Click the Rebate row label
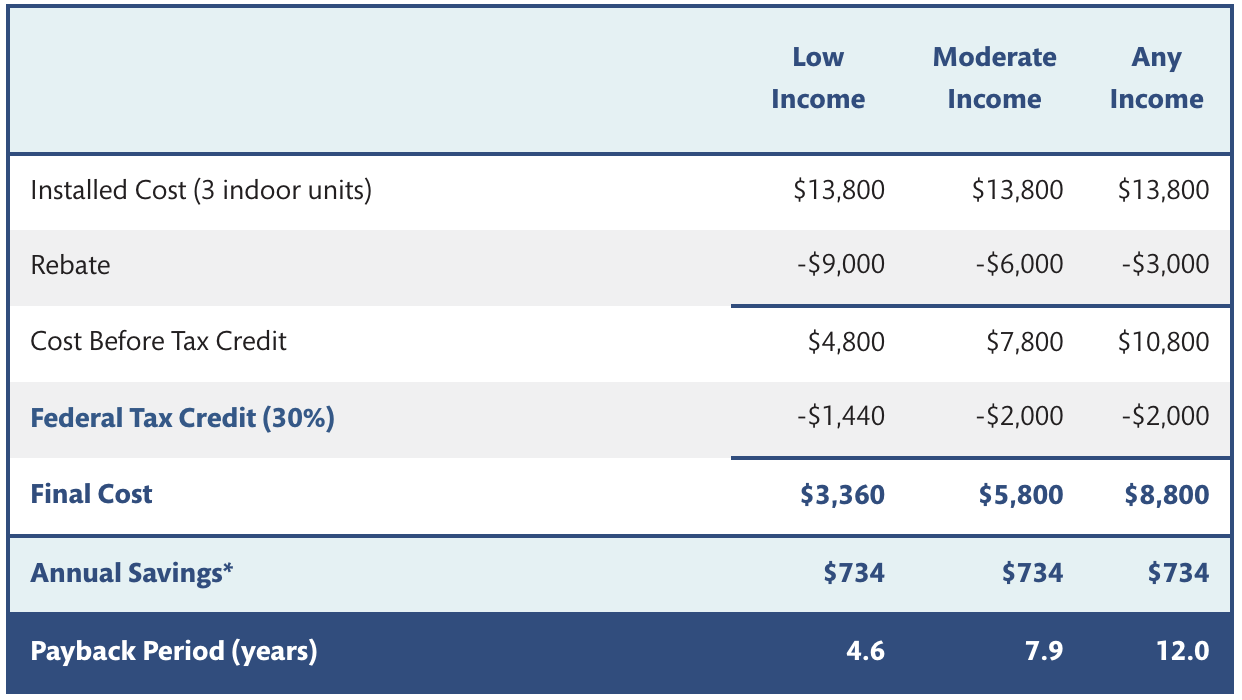1242x700 pixels. pyautogui.click(x=70, y=265)
